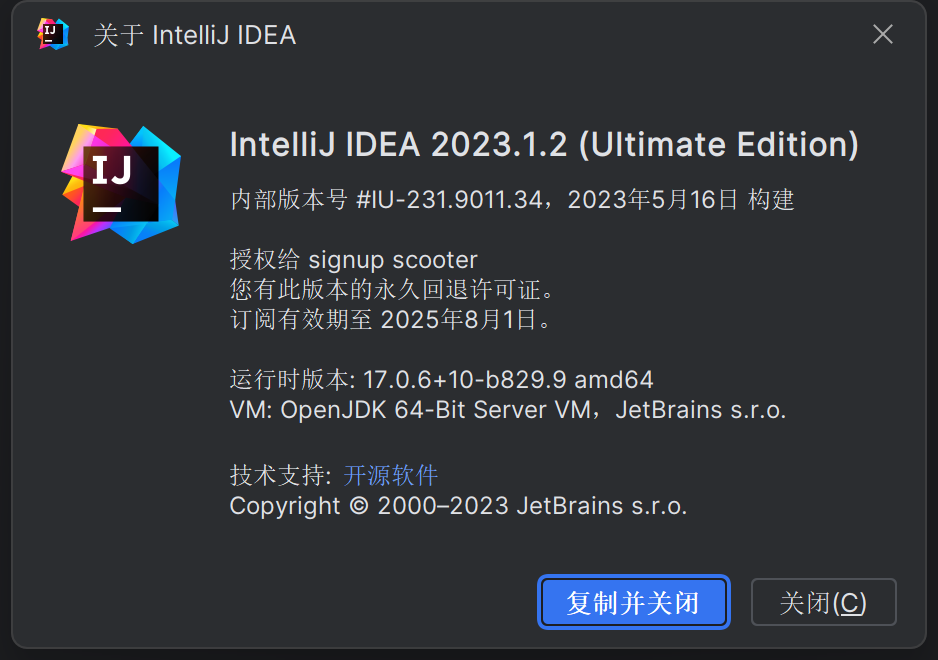Click the 授权给 label text
The image size is (938, 660).
point(265,260)
